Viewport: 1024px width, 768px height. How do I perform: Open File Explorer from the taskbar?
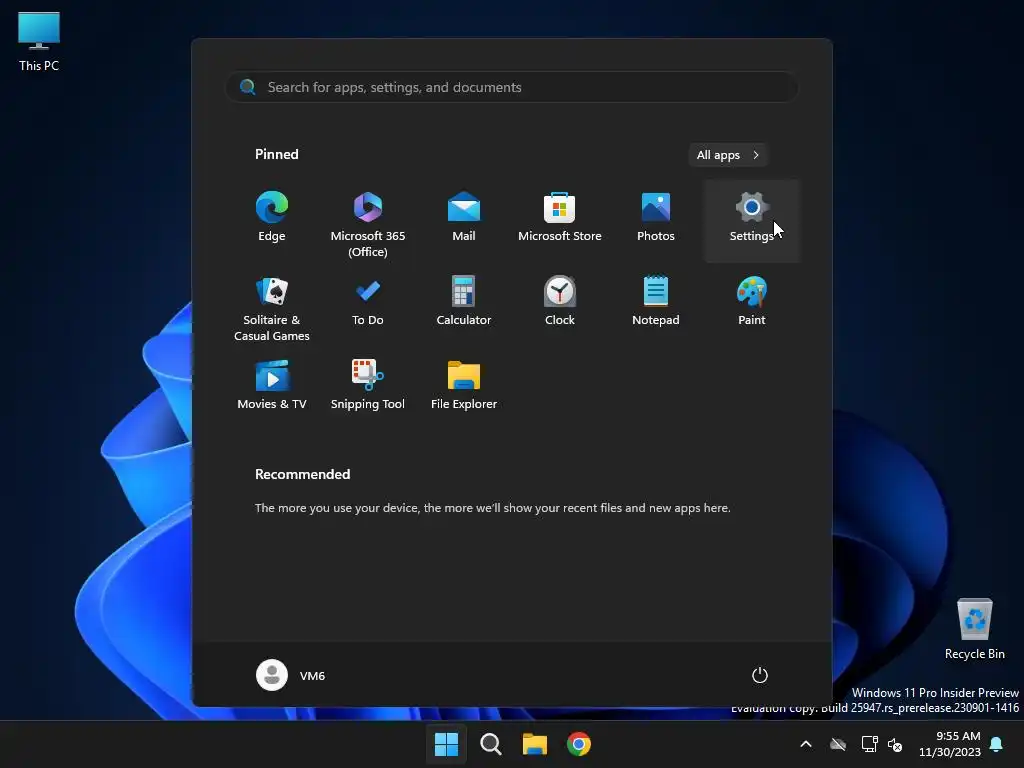pyautogui.click(x=534, y=744)
